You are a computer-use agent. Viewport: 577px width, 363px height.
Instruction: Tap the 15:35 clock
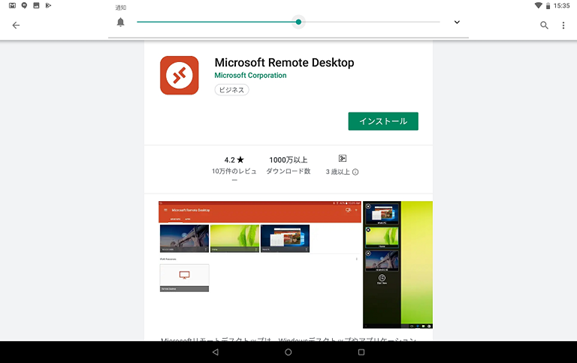click(x=562, y=6)
